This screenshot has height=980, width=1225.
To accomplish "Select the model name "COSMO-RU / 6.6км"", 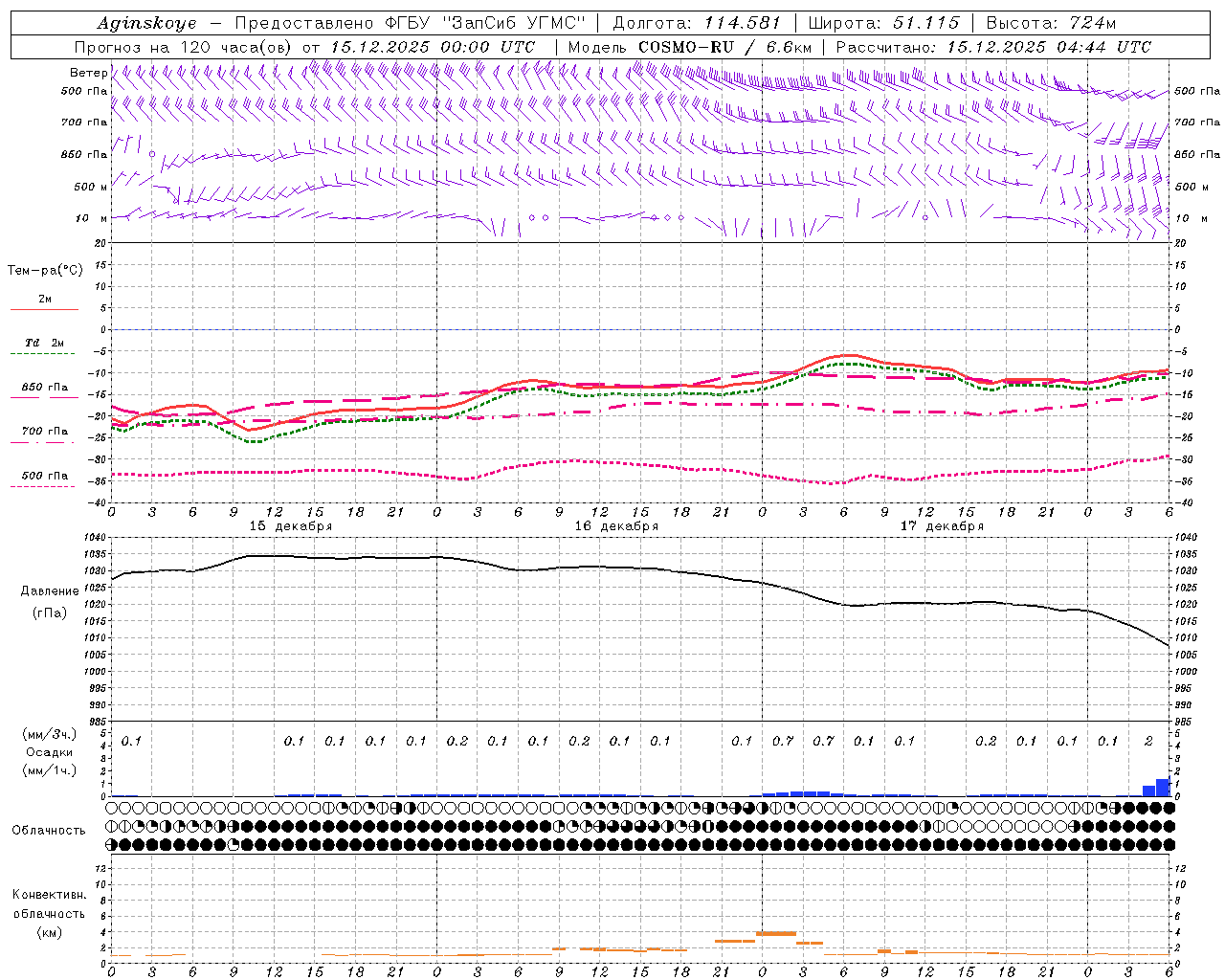I will [x=725, y=47].
